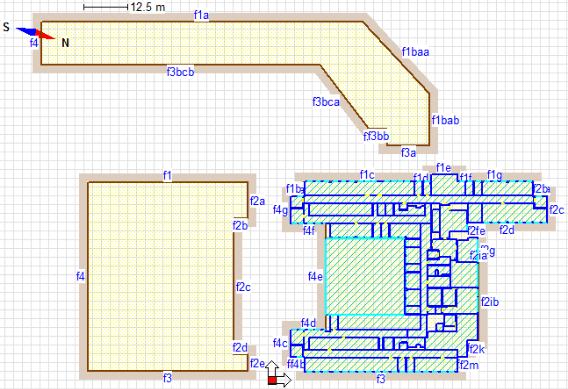
Task: Select label f4 left of the square building
Action: [x=80, y=276]
